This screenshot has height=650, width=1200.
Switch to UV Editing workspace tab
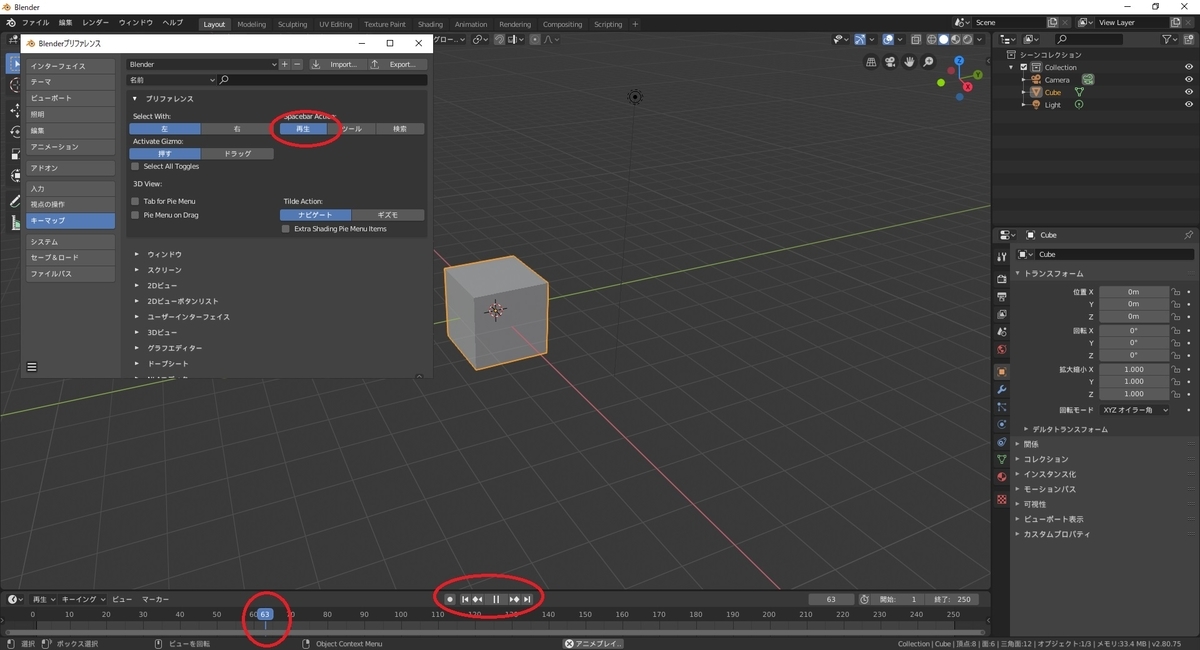pos(336,24)
